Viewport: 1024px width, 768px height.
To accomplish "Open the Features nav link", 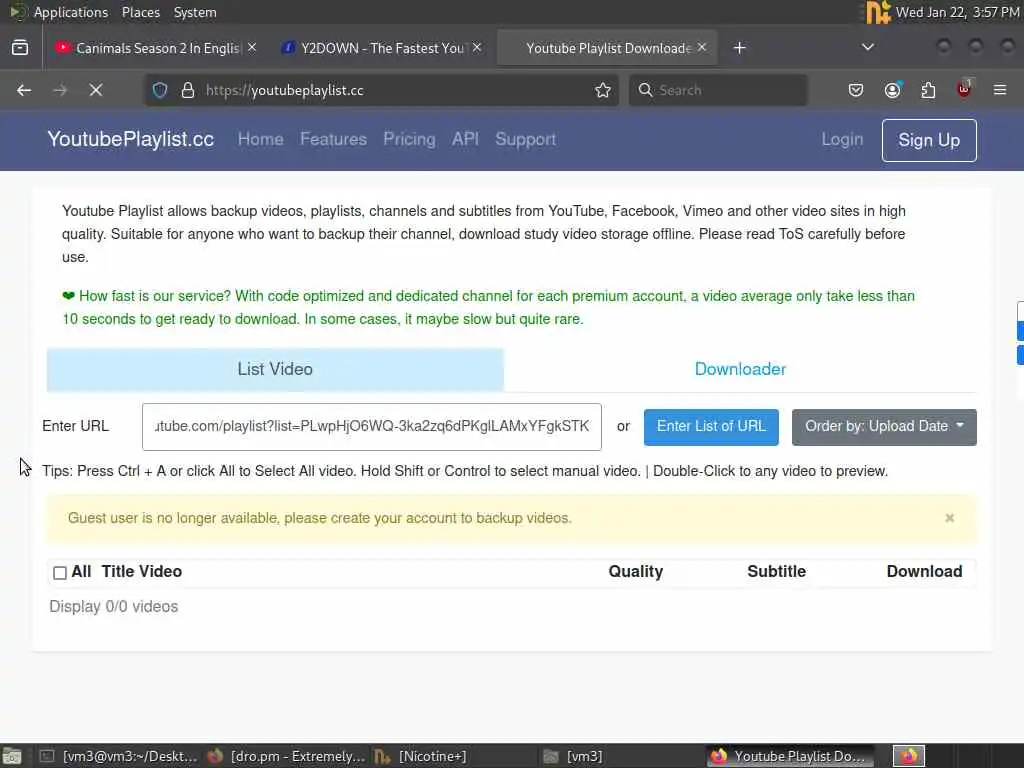I will (333, 139).
